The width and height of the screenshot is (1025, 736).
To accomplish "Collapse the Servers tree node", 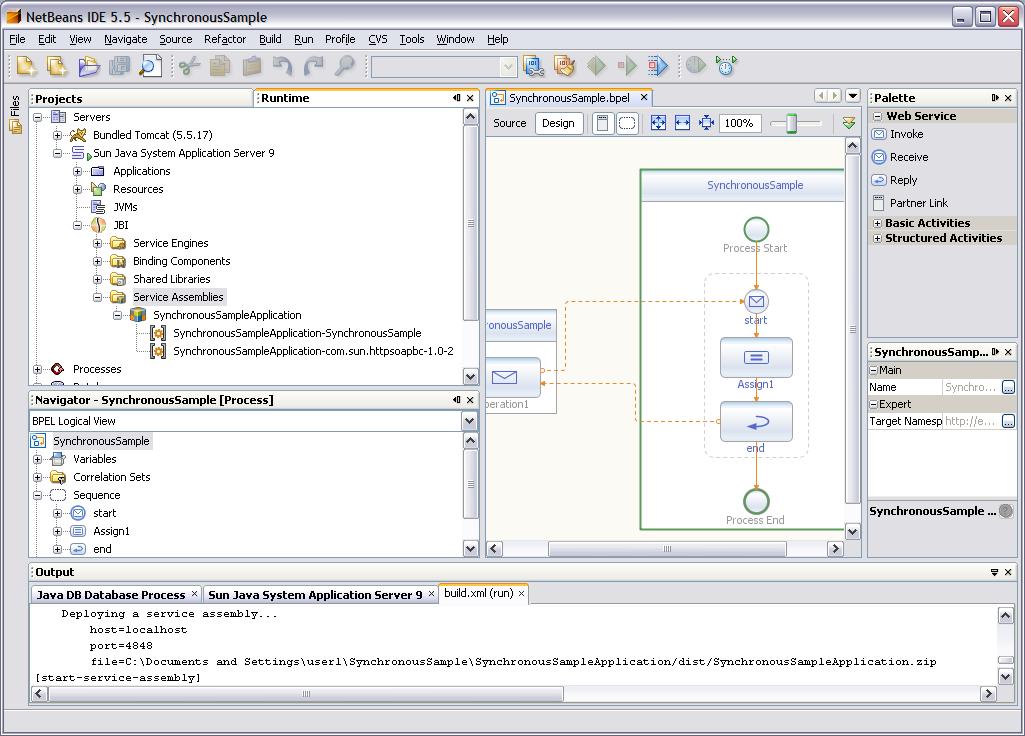I will pos(38,117).
